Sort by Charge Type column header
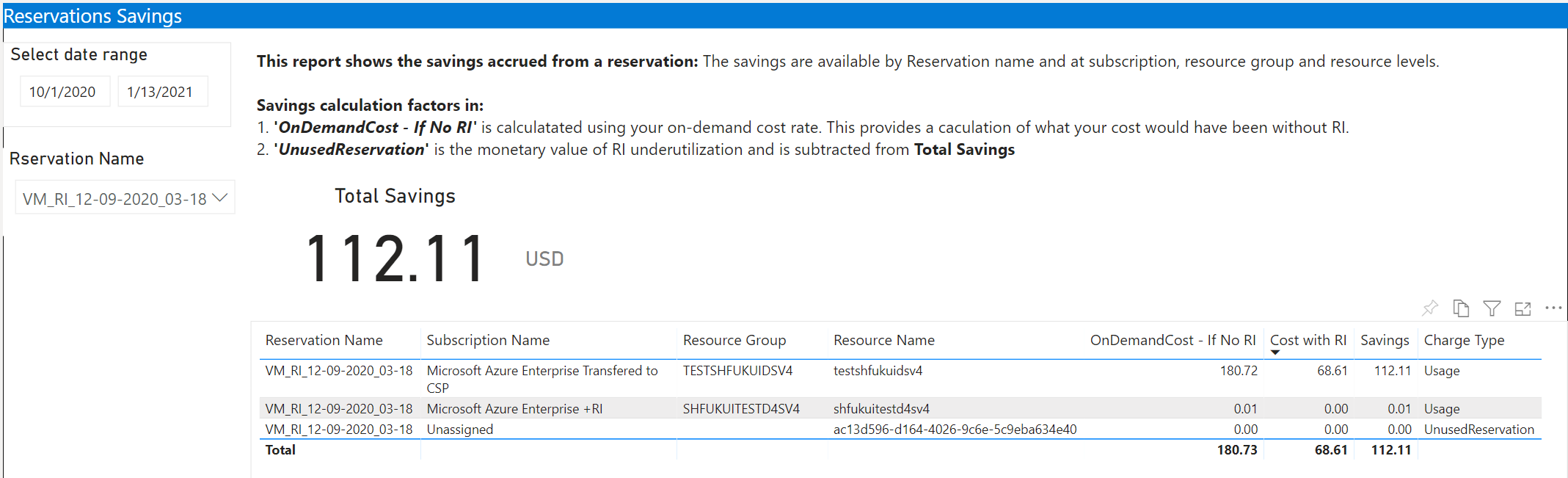Screen dimensions: 1568x478 pos(1464,340)
